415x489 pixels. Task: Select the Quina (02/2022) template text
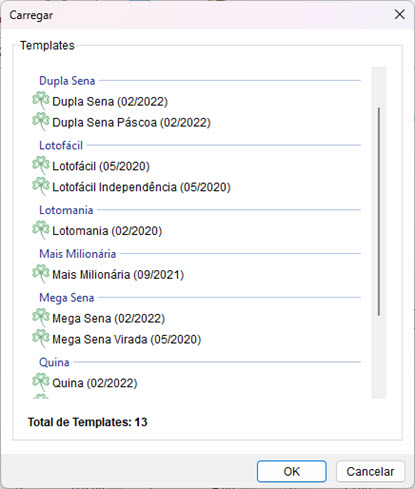(95, 383)
